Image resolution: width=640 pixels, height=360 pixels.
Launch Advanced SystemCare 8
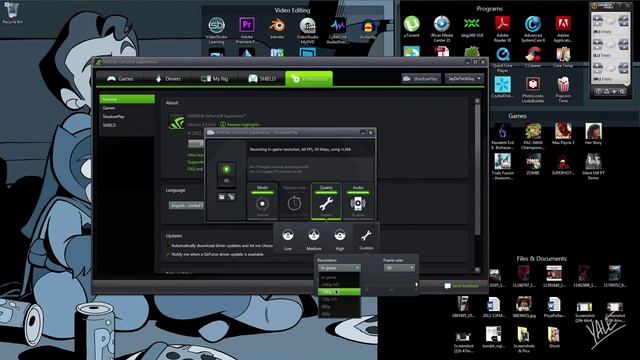533,29
